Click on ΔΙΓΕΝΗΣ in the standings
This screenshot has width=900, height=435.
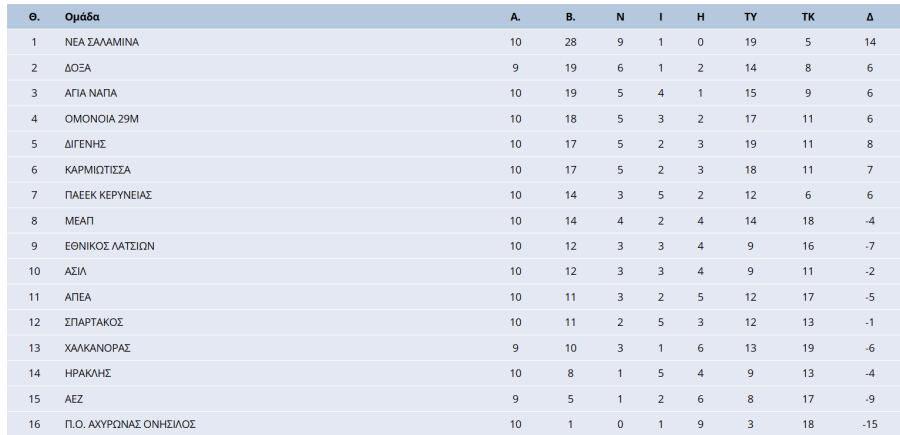(x=85, y=144)
